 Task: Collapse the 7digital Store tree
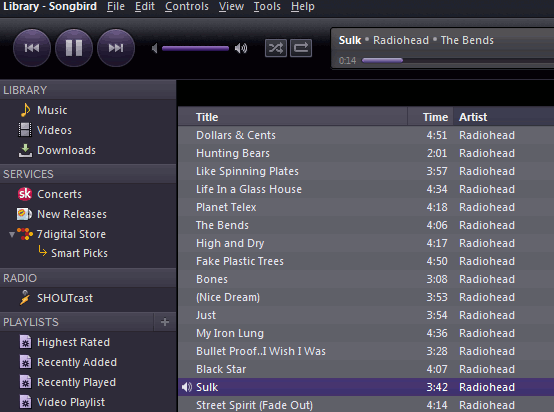[12, 234]
